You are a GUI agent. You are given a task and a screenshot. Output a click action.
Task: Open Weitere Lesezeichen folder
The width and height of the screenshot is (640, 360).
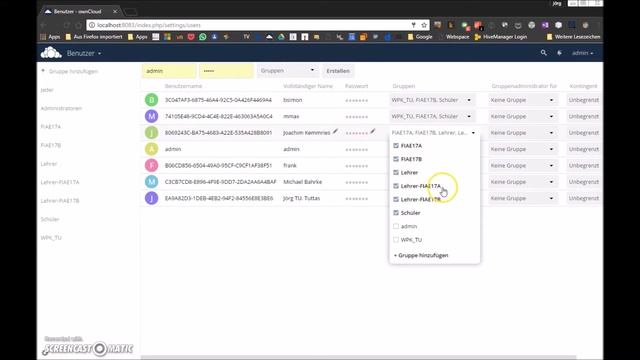(573, 37)
